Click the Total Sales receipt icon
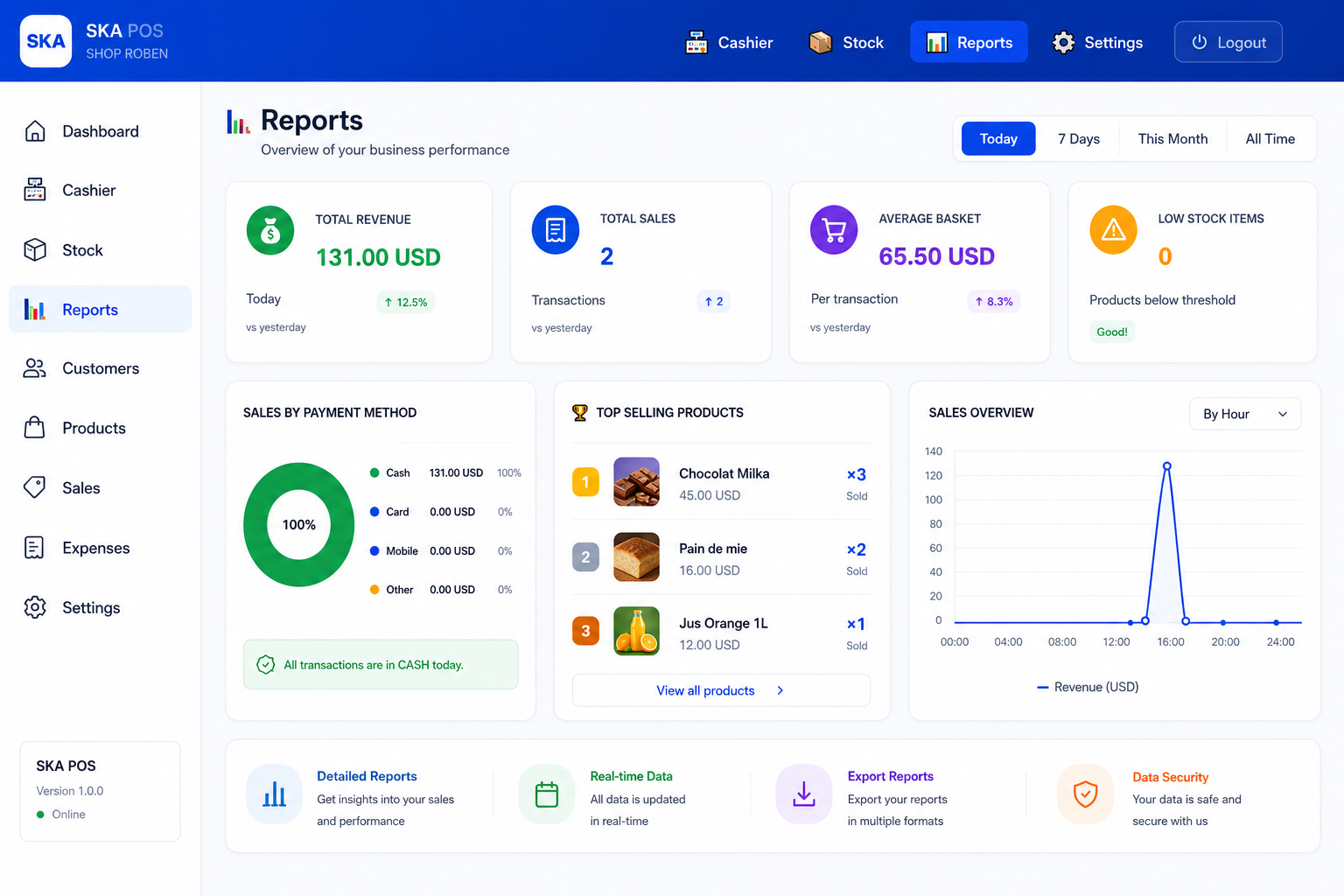Screen dimensions: 1344x896 tap(556, 230)
